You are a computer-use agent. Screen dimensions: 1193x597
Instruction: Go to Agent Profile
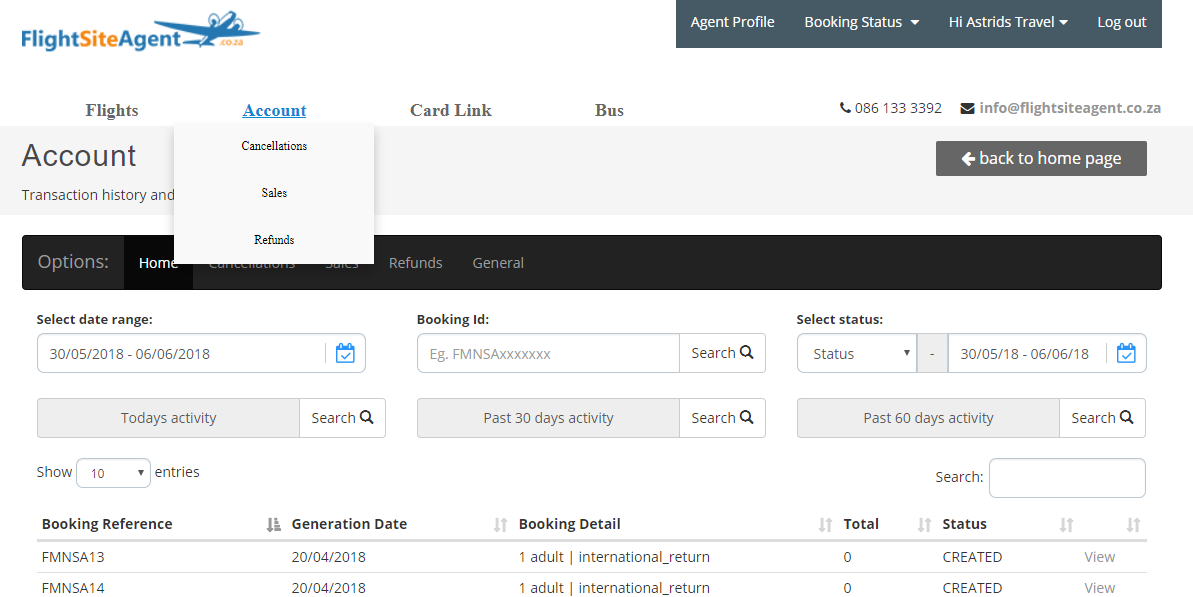[733, 23]
